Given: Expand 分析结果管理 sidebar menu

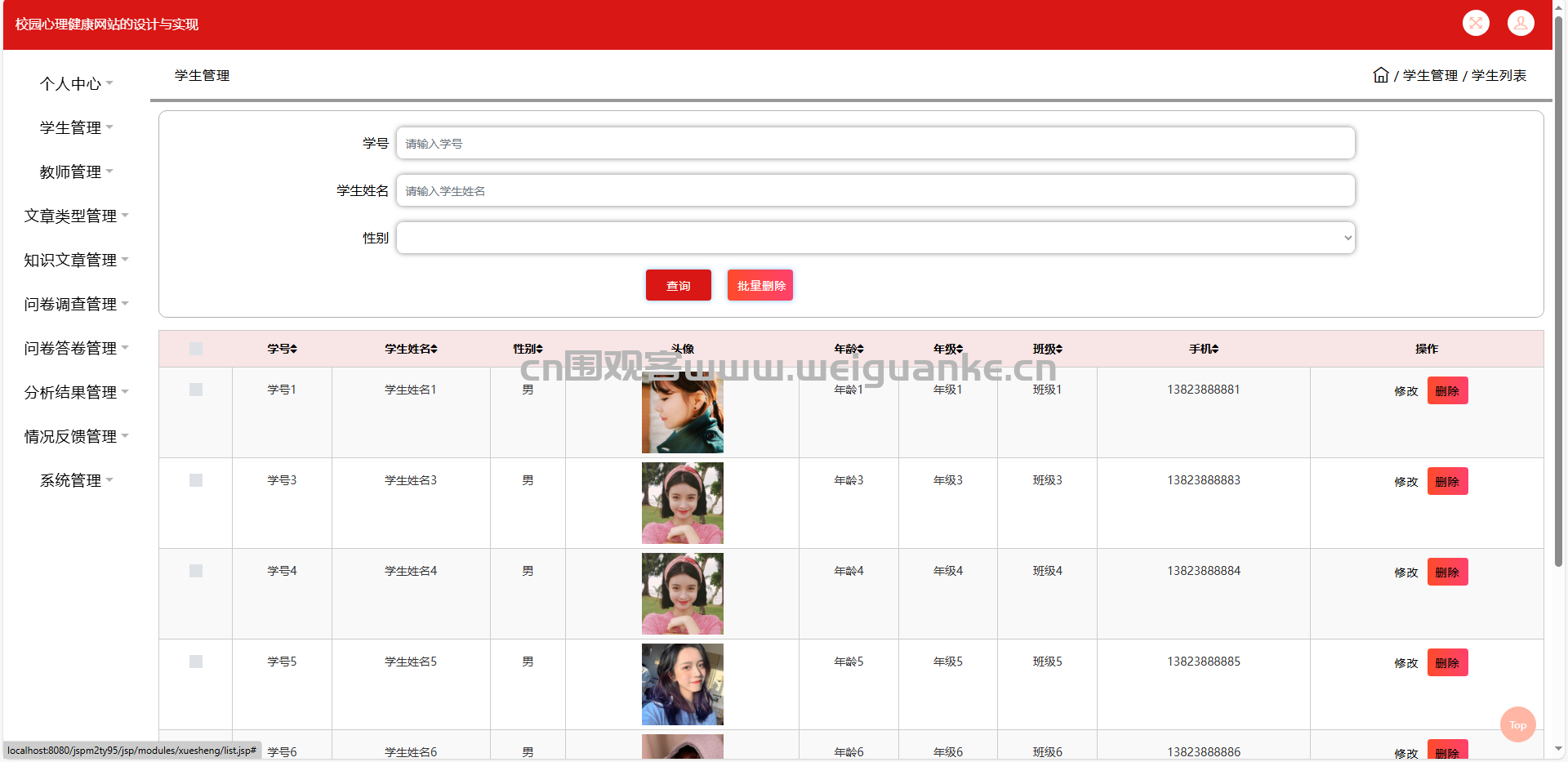Looking at the screenshot, I should [x=76, y=392].
